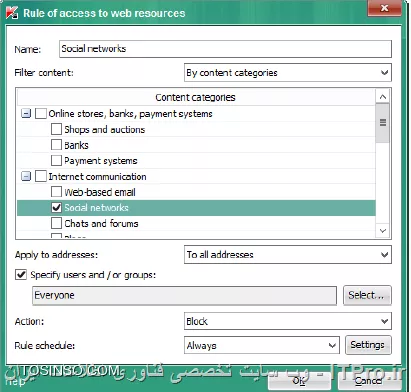Select the Internet communication row text
This screenshot has width=411, height=392.
point(97,176)
